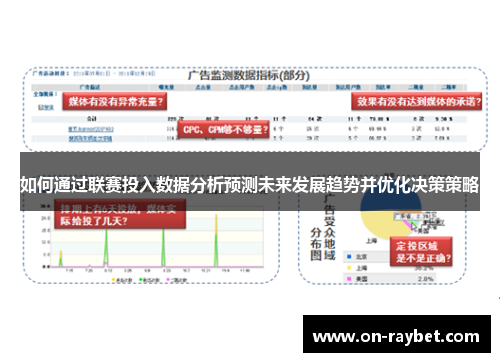Click the pink line chart legend dot
The height and width of the screenshot is (362, 500).
coord(168,279)
